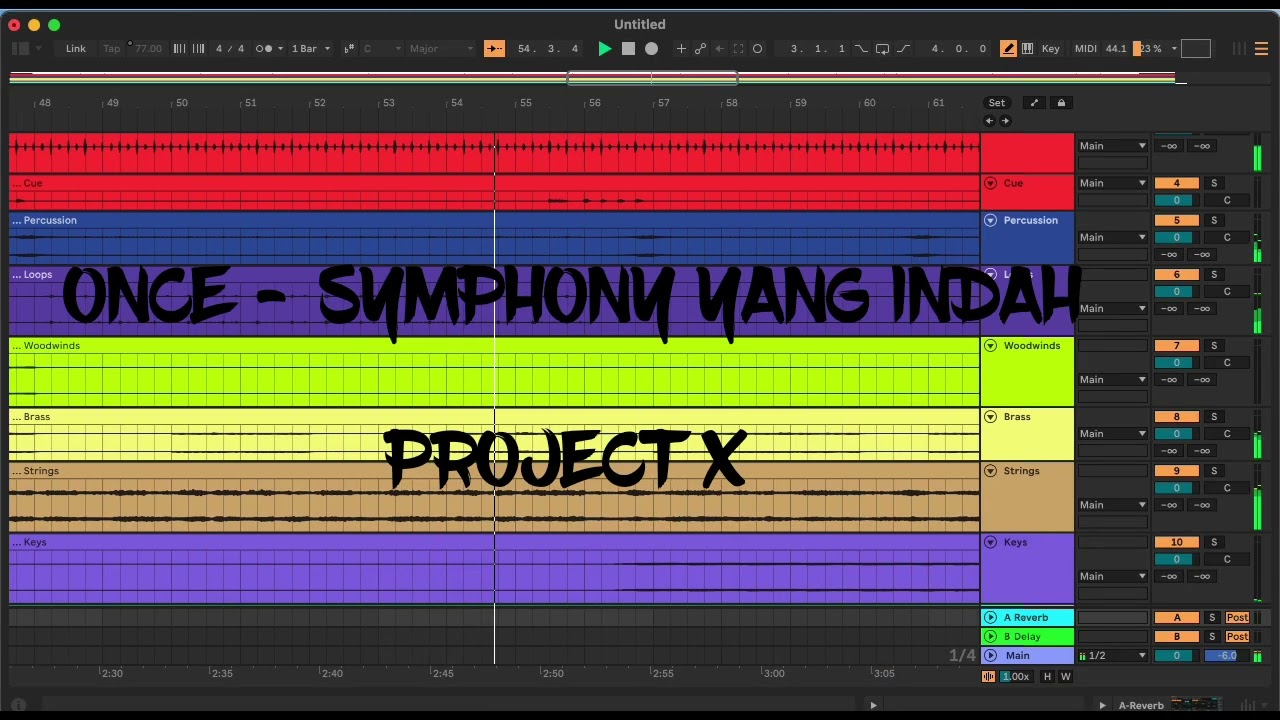Toggle the Punch-In switch icon

pos(861,48)
